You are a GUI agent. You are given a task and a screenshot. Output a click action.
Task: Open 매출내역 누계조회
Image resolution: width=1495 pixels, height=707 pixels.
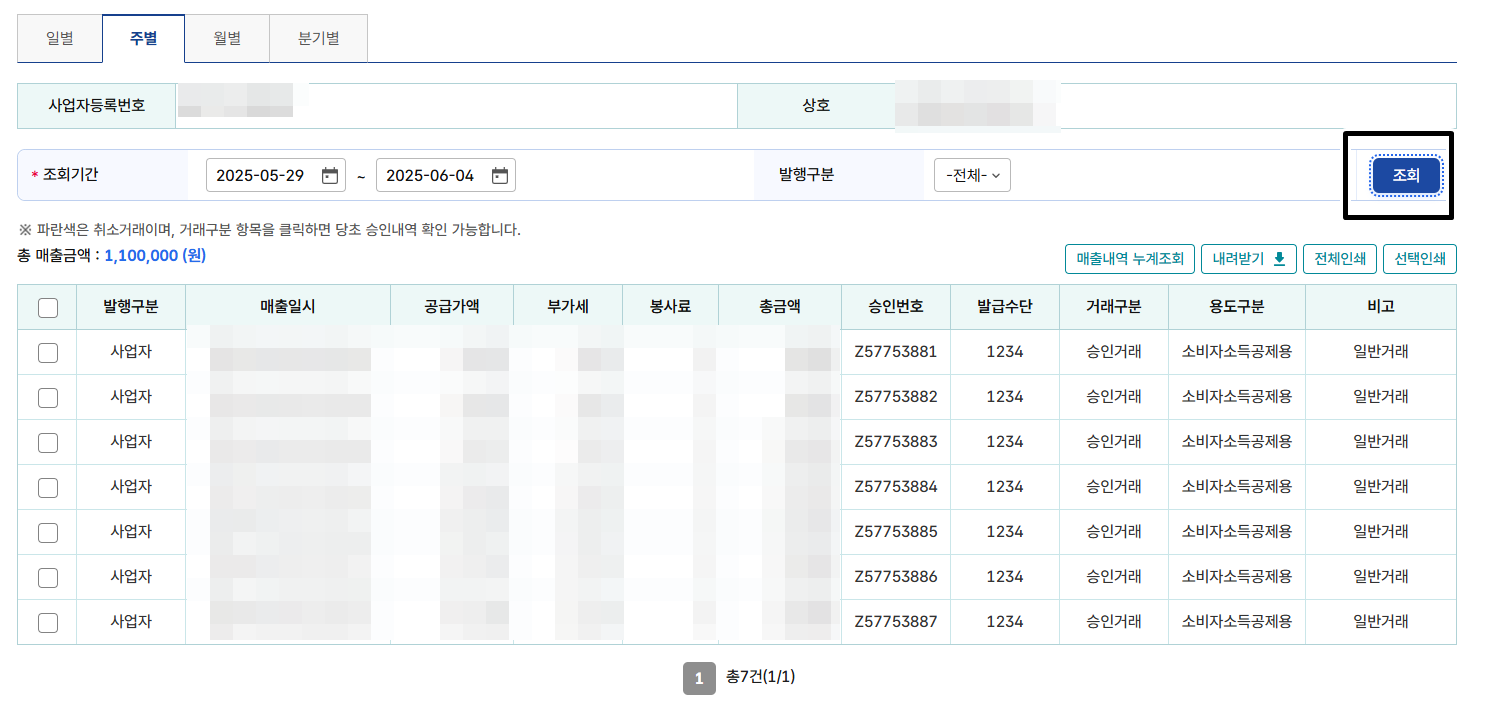(1130, 259)
